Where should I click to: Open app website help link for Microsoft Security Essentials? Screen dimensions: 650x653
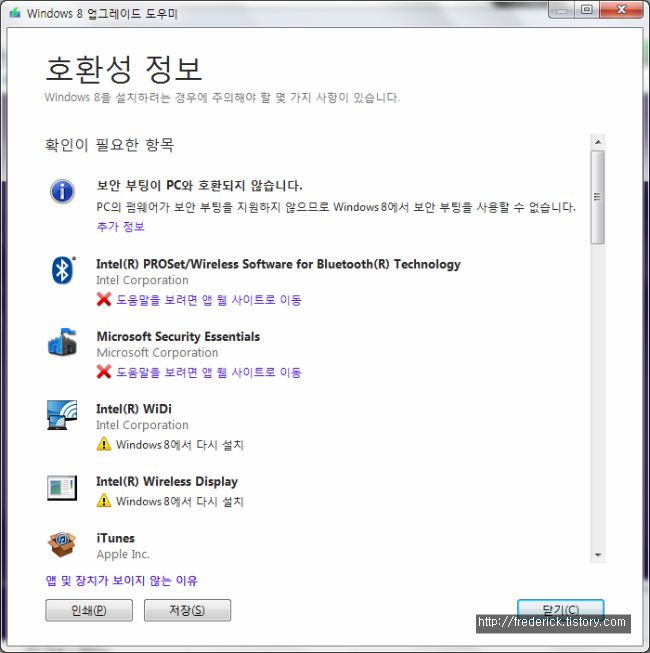(x=209, y=372)
